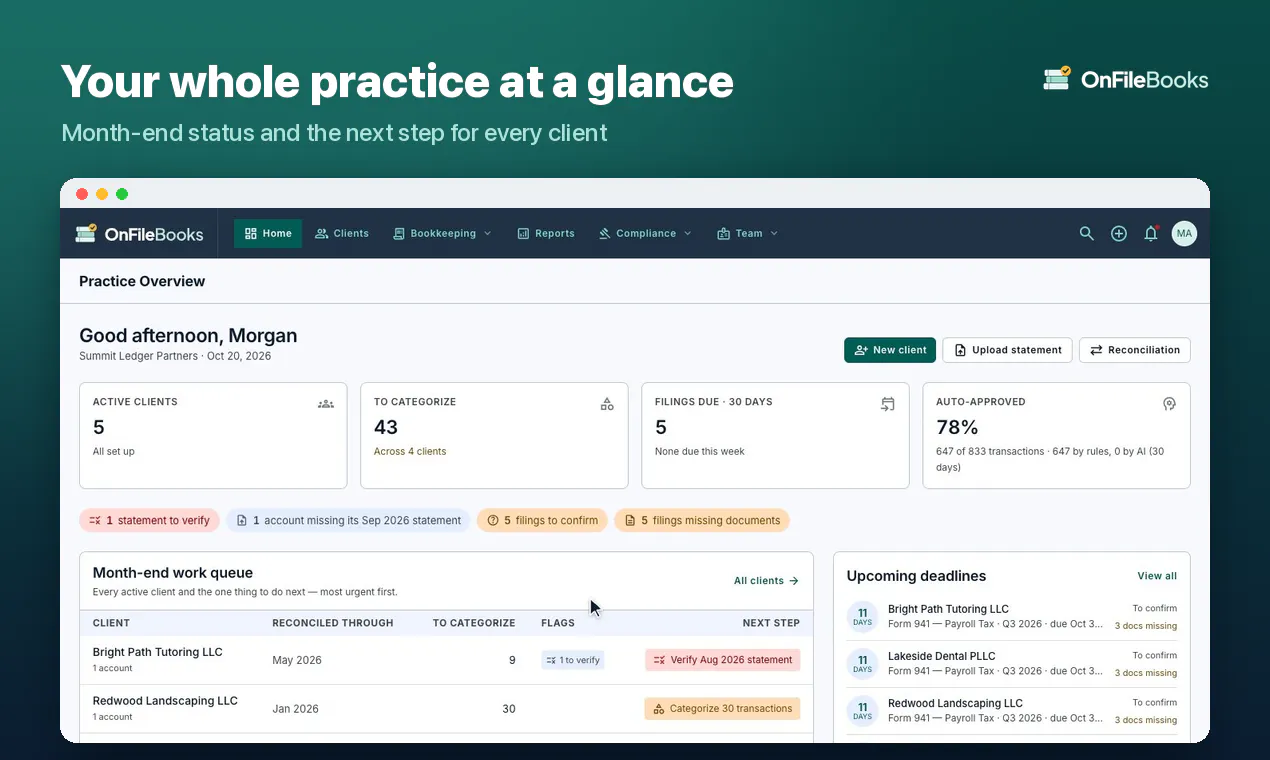The height and width of the screenshot is (760, 1270).
Task: Click the Upload statement button
Action: (1007, 350)
